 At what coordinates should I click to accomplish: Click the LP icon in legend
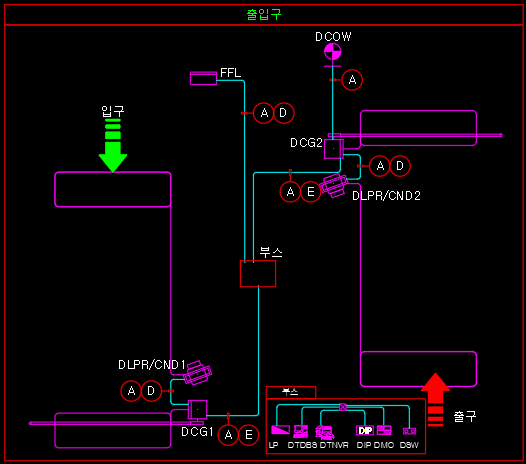click(280, 430)
